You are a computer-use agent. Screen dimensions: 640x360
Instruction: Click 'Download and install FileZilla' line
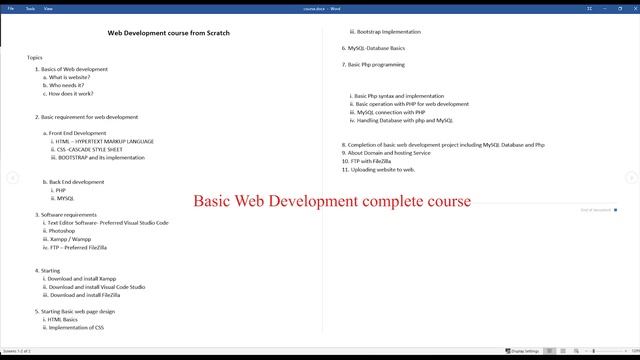tap(85, 295)
